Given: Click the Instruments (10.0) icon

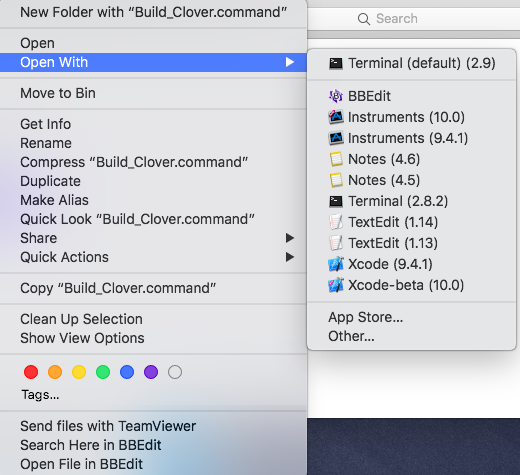Looking at the screenshot, I should [336, 117].
